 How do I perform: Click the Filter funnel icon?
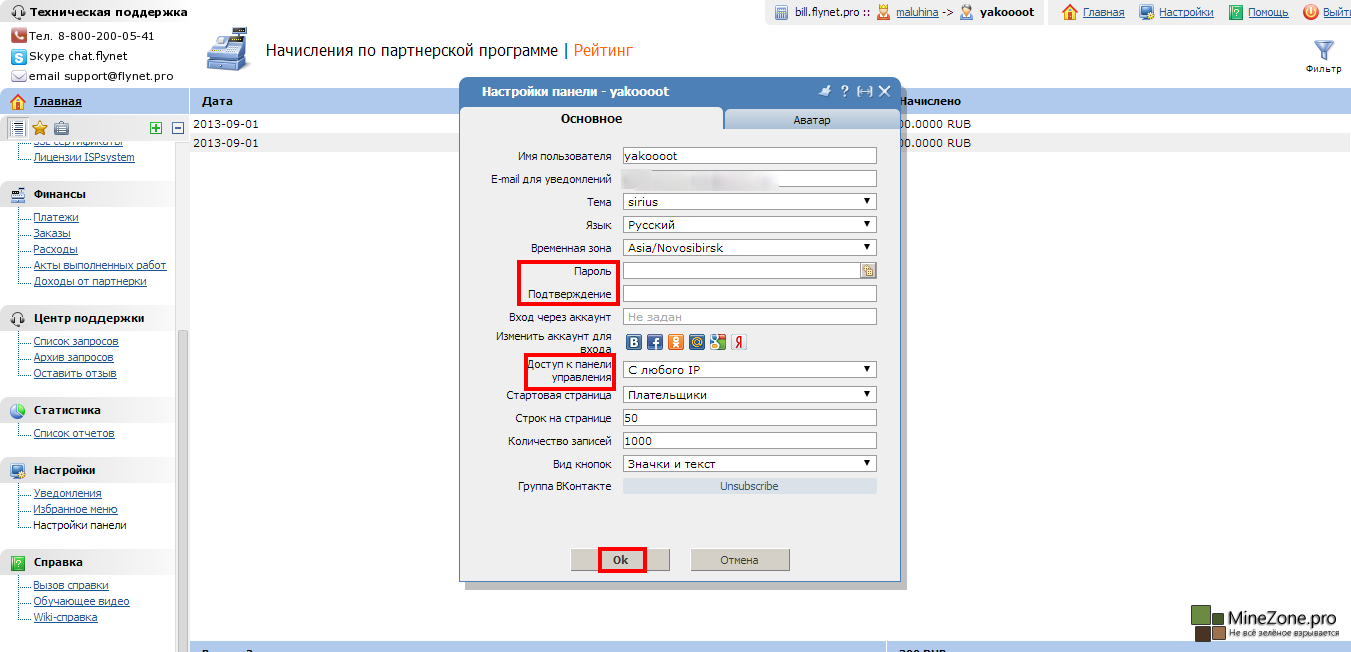pyautogui.click(x=1323, y=50)
